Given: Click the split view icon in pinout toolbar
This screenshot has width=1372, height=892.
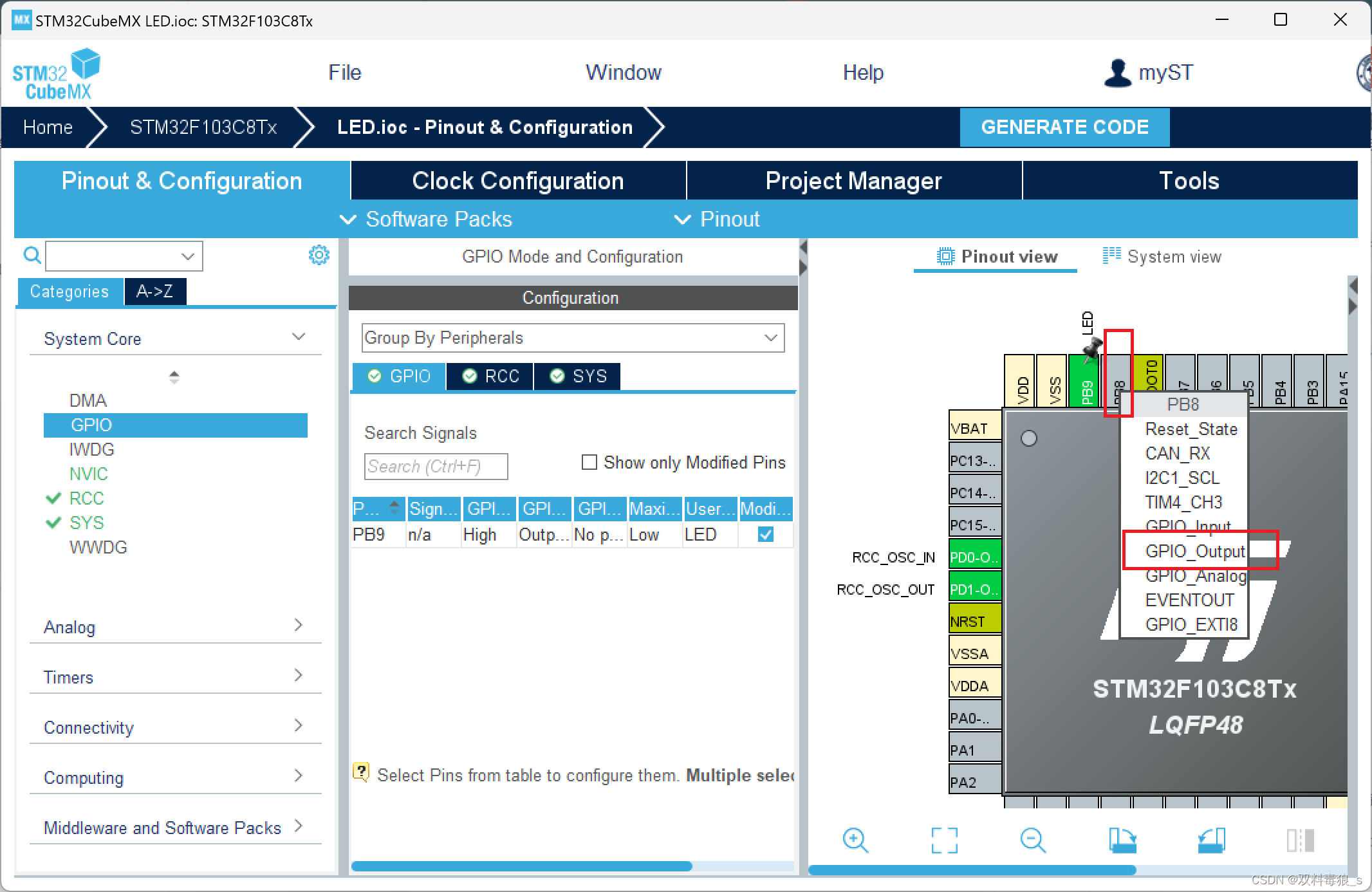Looking at the screenshot, I should (1300, 840).
